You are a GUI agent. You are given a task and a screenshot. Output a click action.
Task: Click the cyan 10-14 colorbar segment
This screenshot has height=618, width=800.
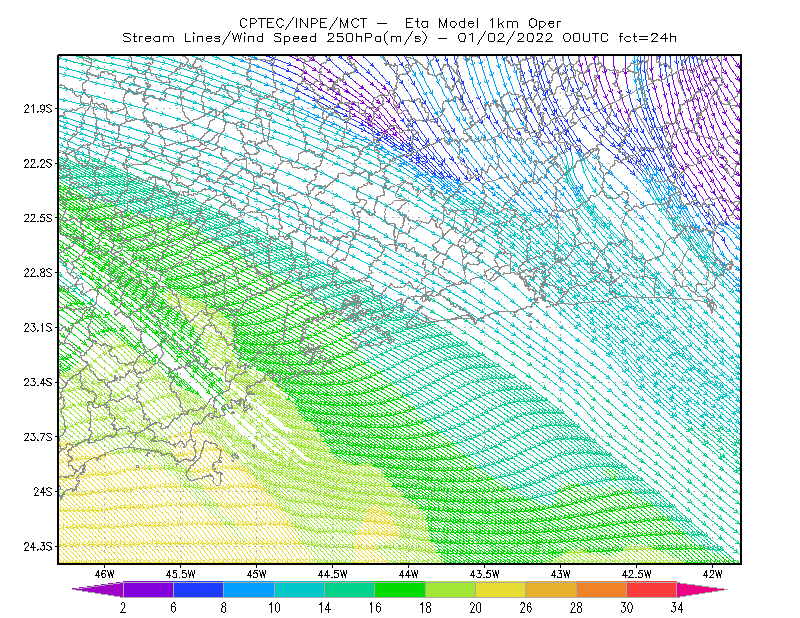[299, 589]
